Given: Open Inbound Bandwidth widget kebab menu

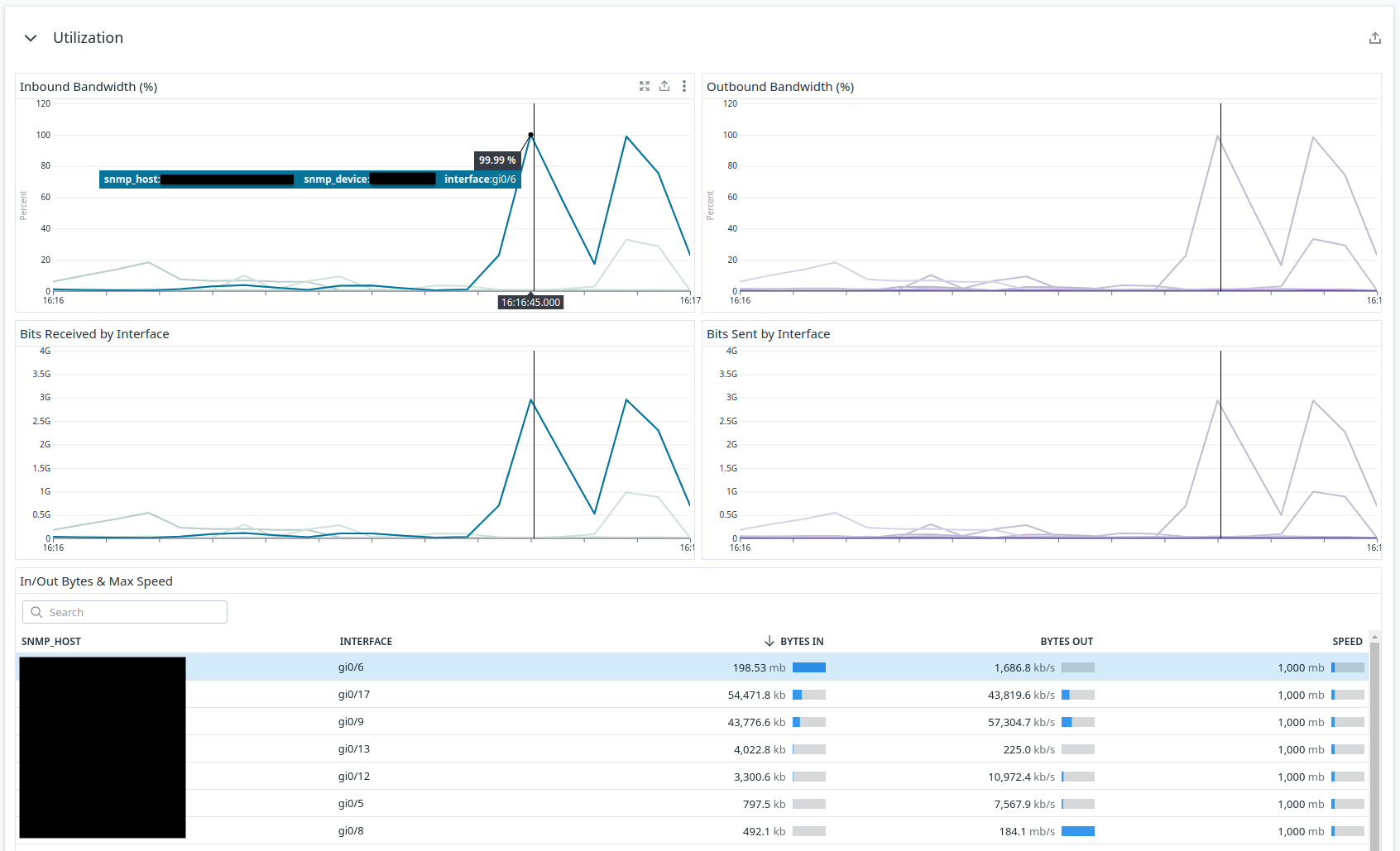Looking at the screenshot, I should pyautogui.click(x=684, y=86).
